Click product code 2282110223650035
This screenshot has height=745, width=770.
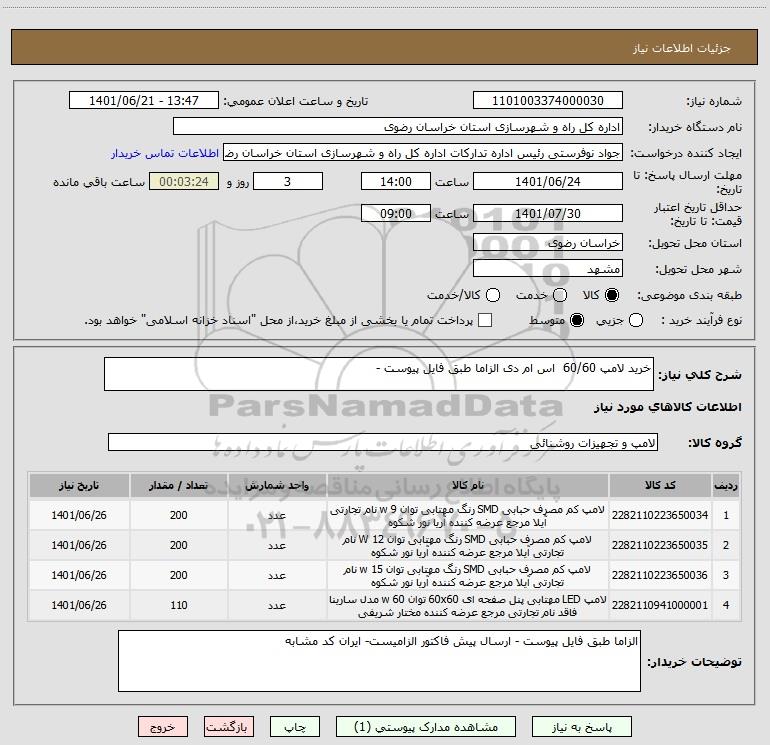coord(660,545)
